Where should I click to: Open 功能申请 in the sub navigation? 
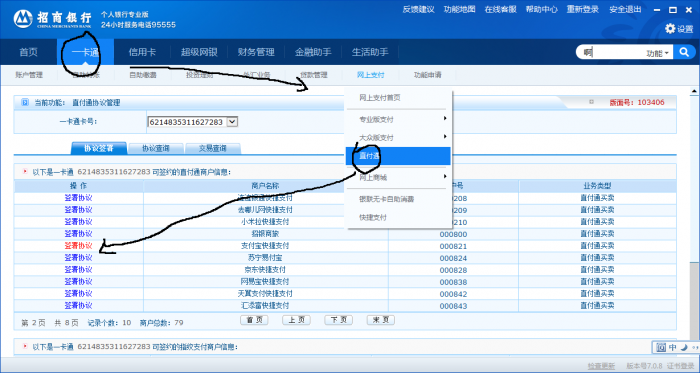coord(428,75)
